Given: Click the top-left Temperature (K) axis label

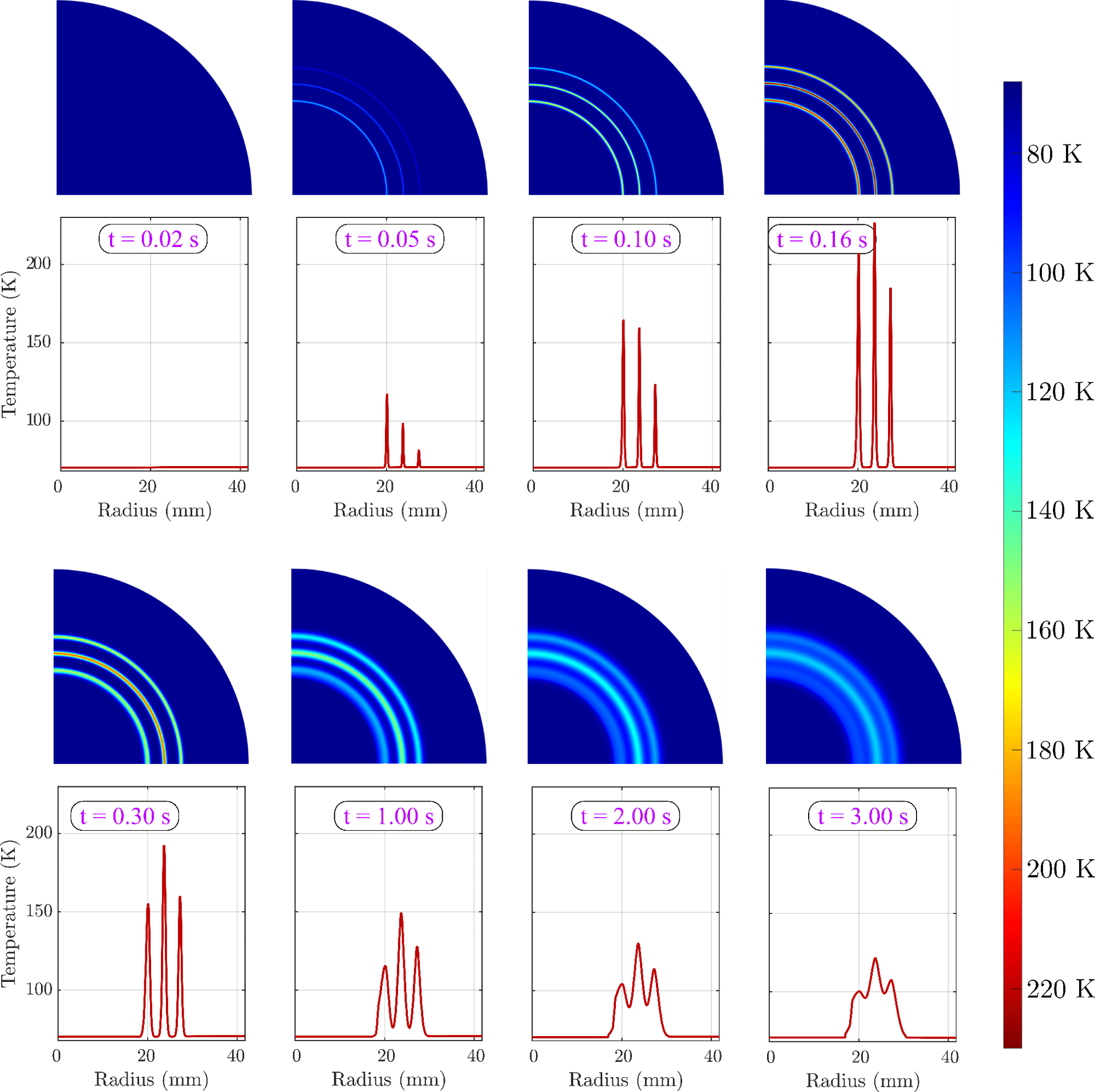Looking at the screenshot, I should click(x=9, y=344).
